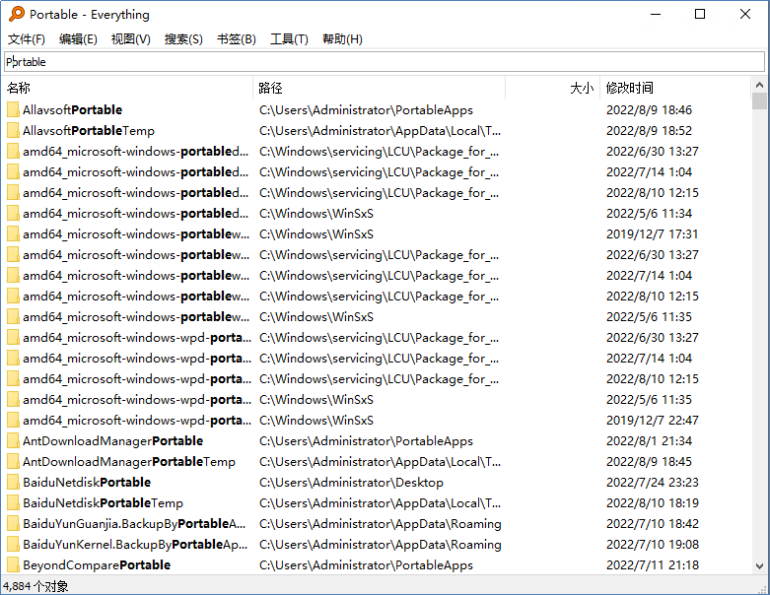Click folder icon of row dated 2019/12/7 22:47
The height and width of the screenshot is (595, 770).
tap(13, 420)
